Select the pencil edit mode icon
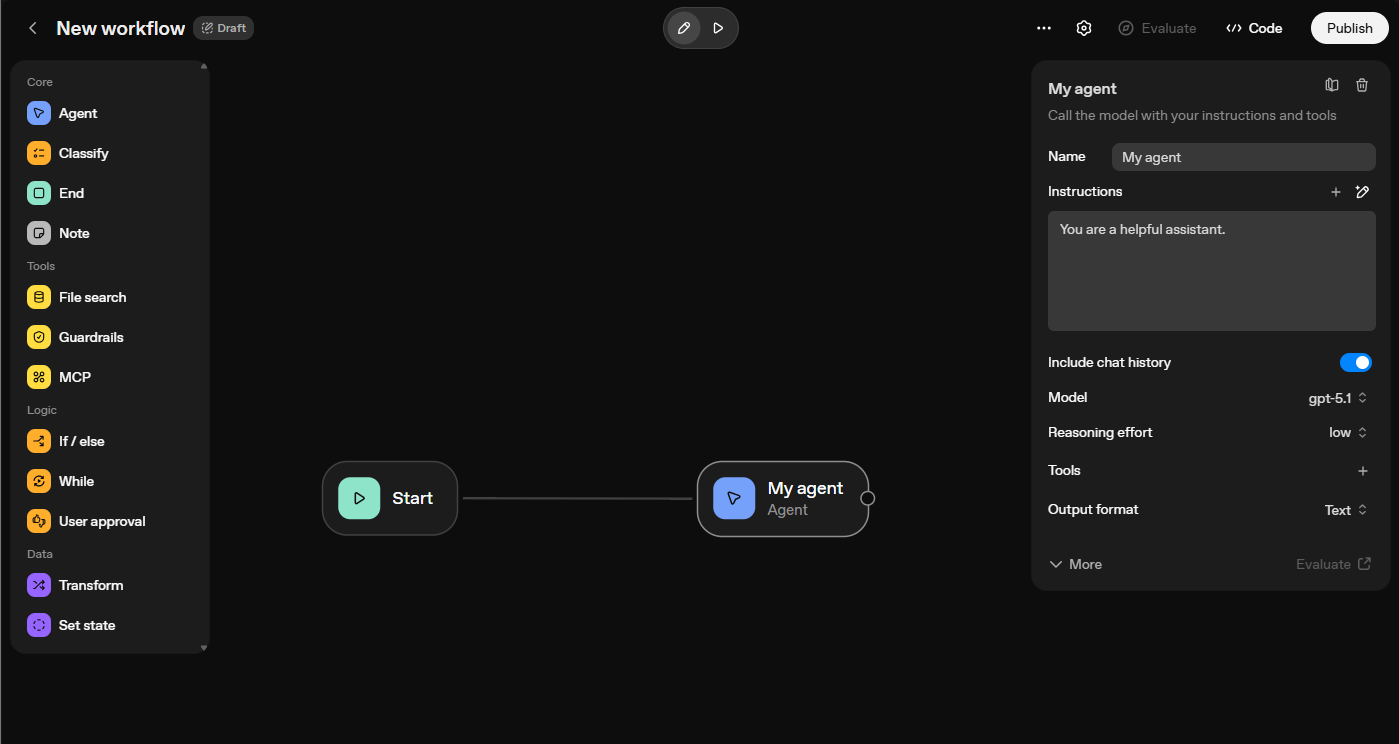The width and height of the screenshot is (1399, 744). point(684,28)
